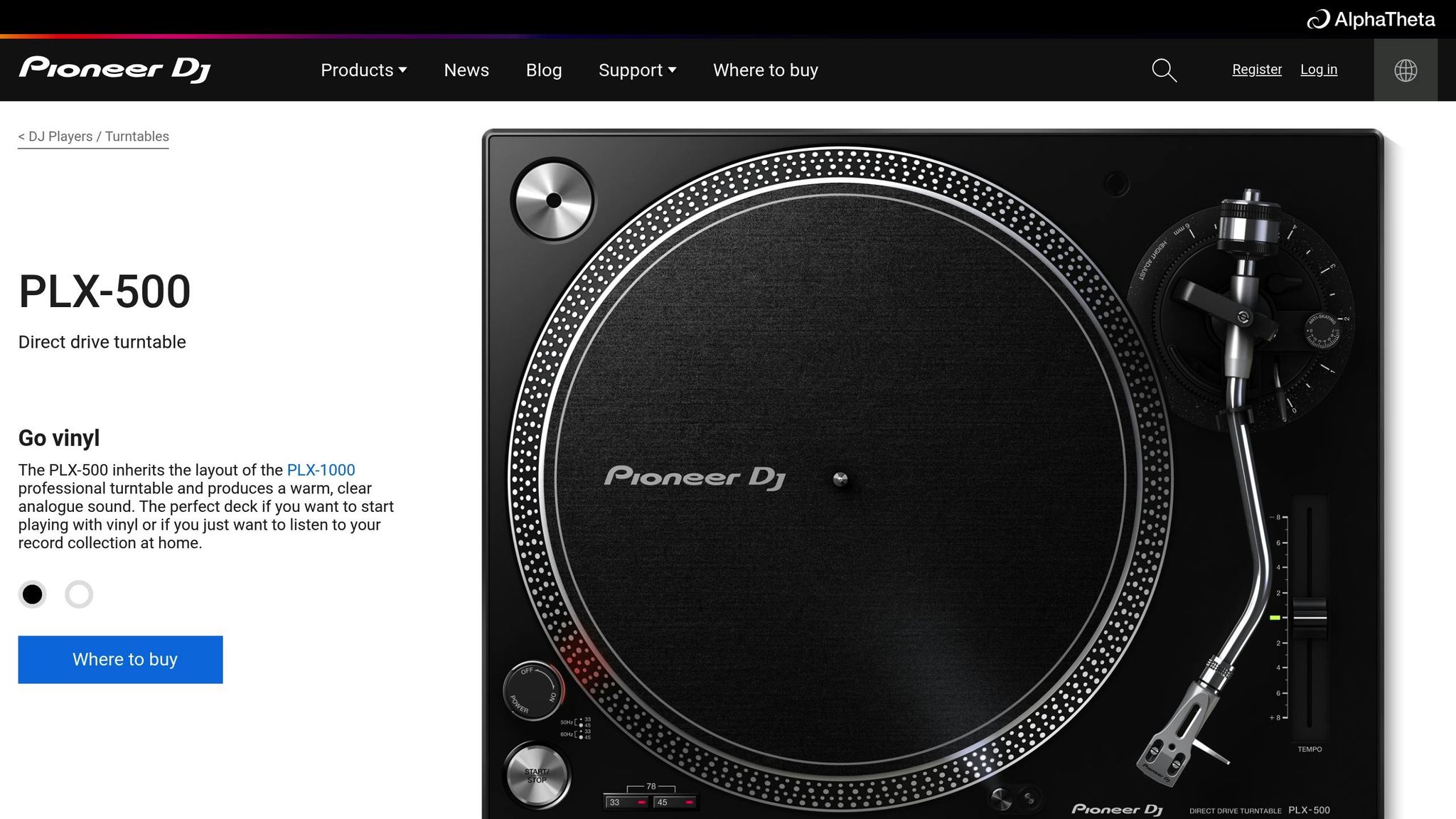Go back to DJ Players / Turntables
Viewport: 1456px width, 819px height.
(x=93, y=136)
